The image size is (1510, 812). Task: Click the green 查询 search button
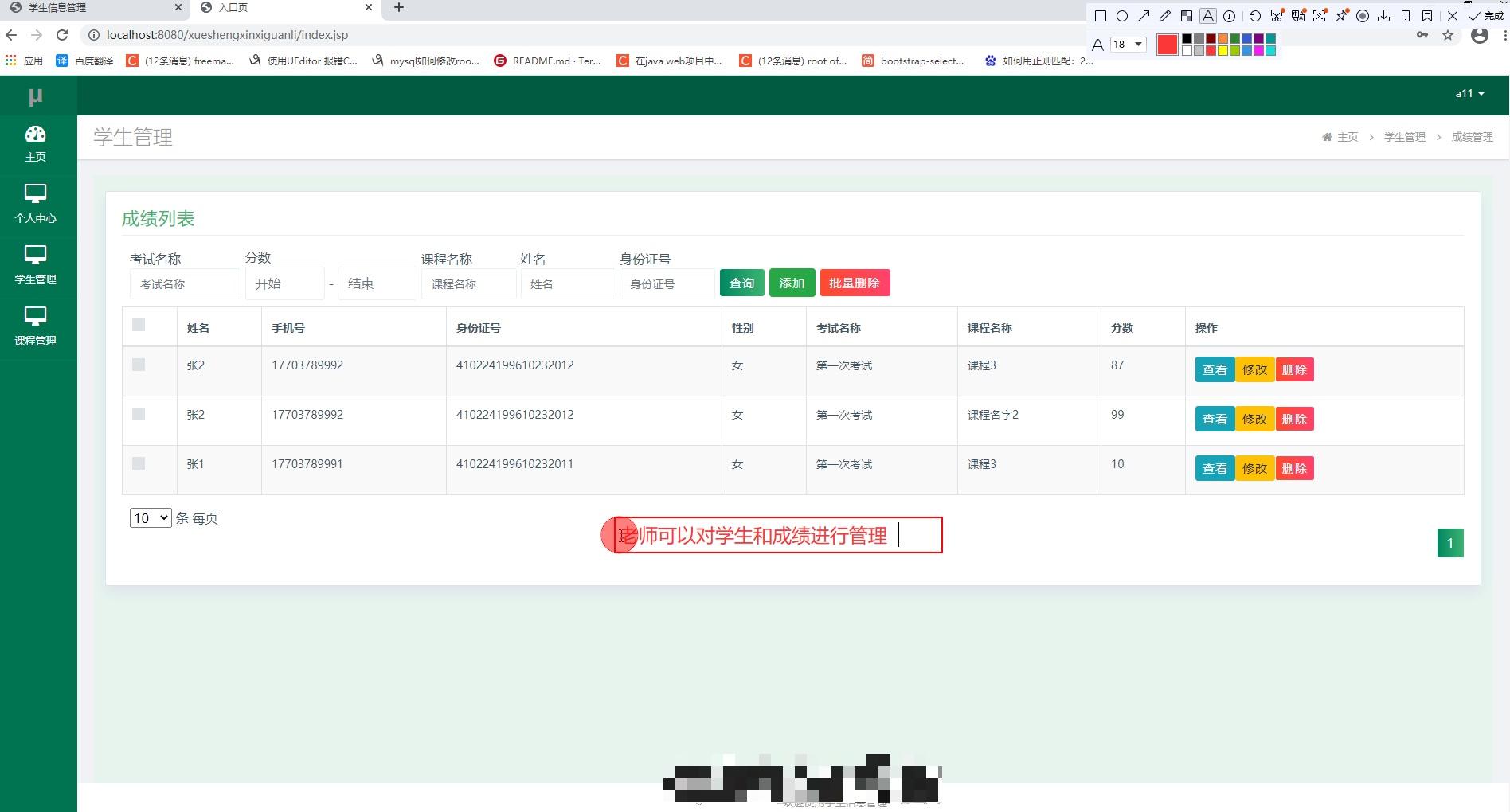coord(742,283)
